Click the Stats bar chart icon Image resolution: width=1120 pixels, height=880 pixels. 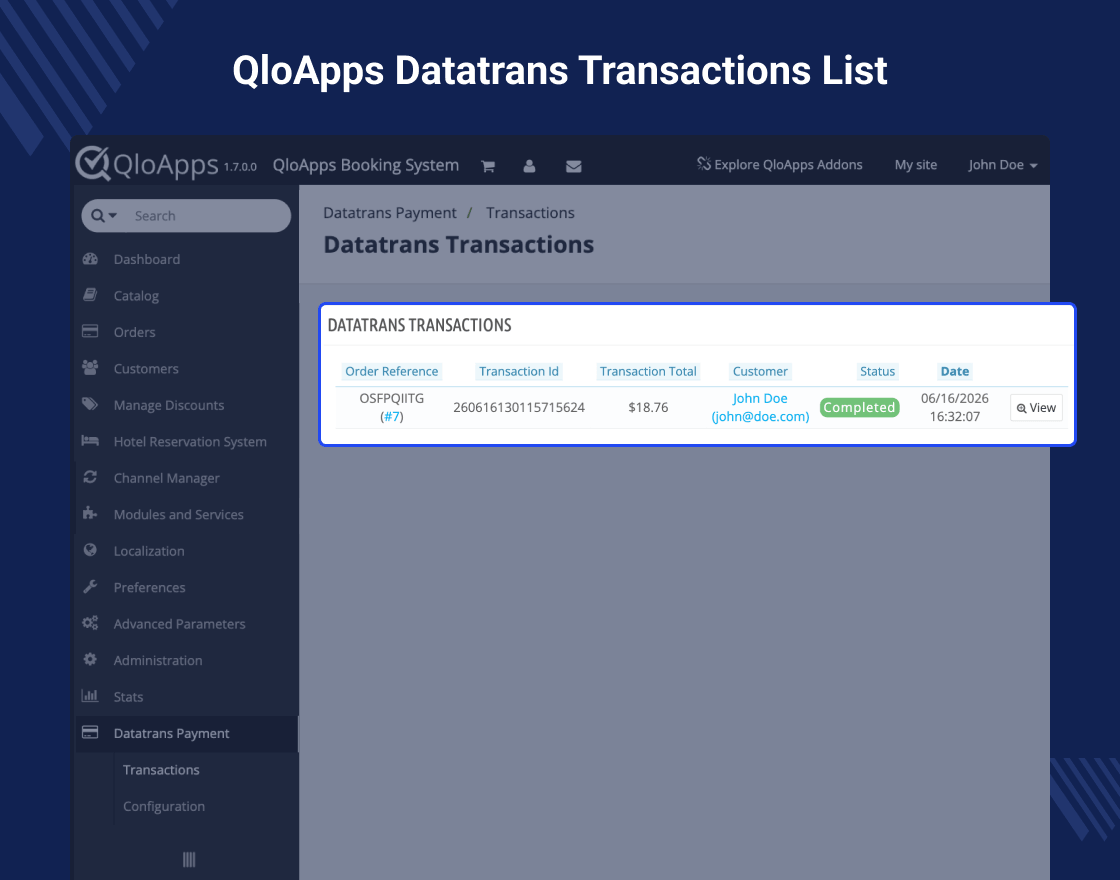[90, 696]
